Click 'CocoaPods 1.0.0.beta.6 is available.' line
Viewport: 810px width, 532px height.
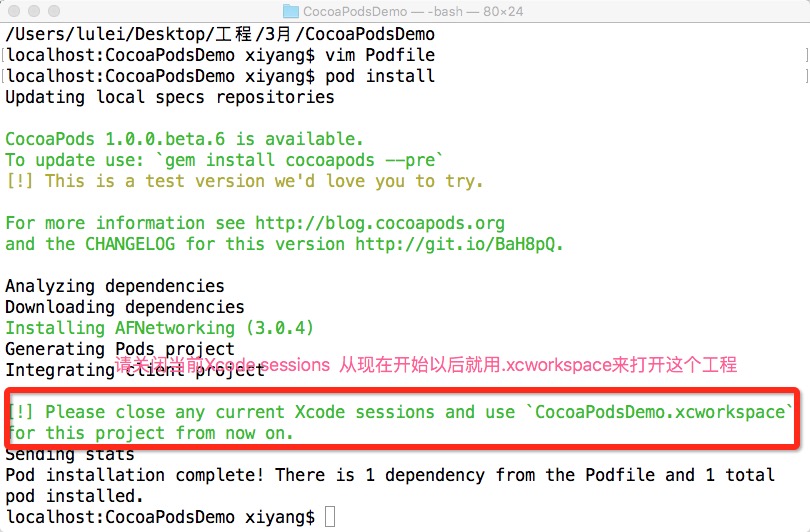coord(184,139)
